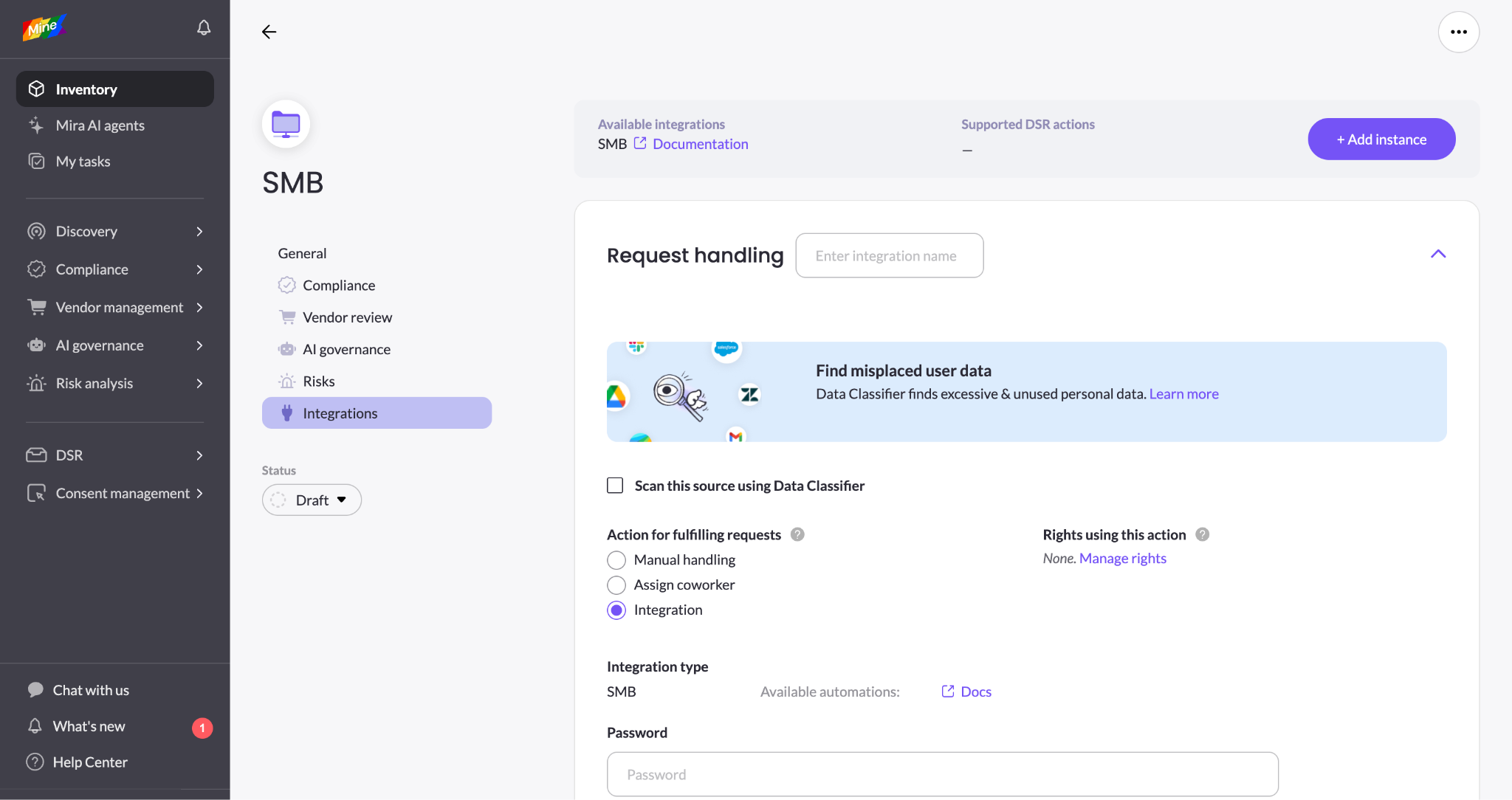This screenshot has width=1512, height=800.
Task: Click the What's new bell icon
Action: (35, 726)
